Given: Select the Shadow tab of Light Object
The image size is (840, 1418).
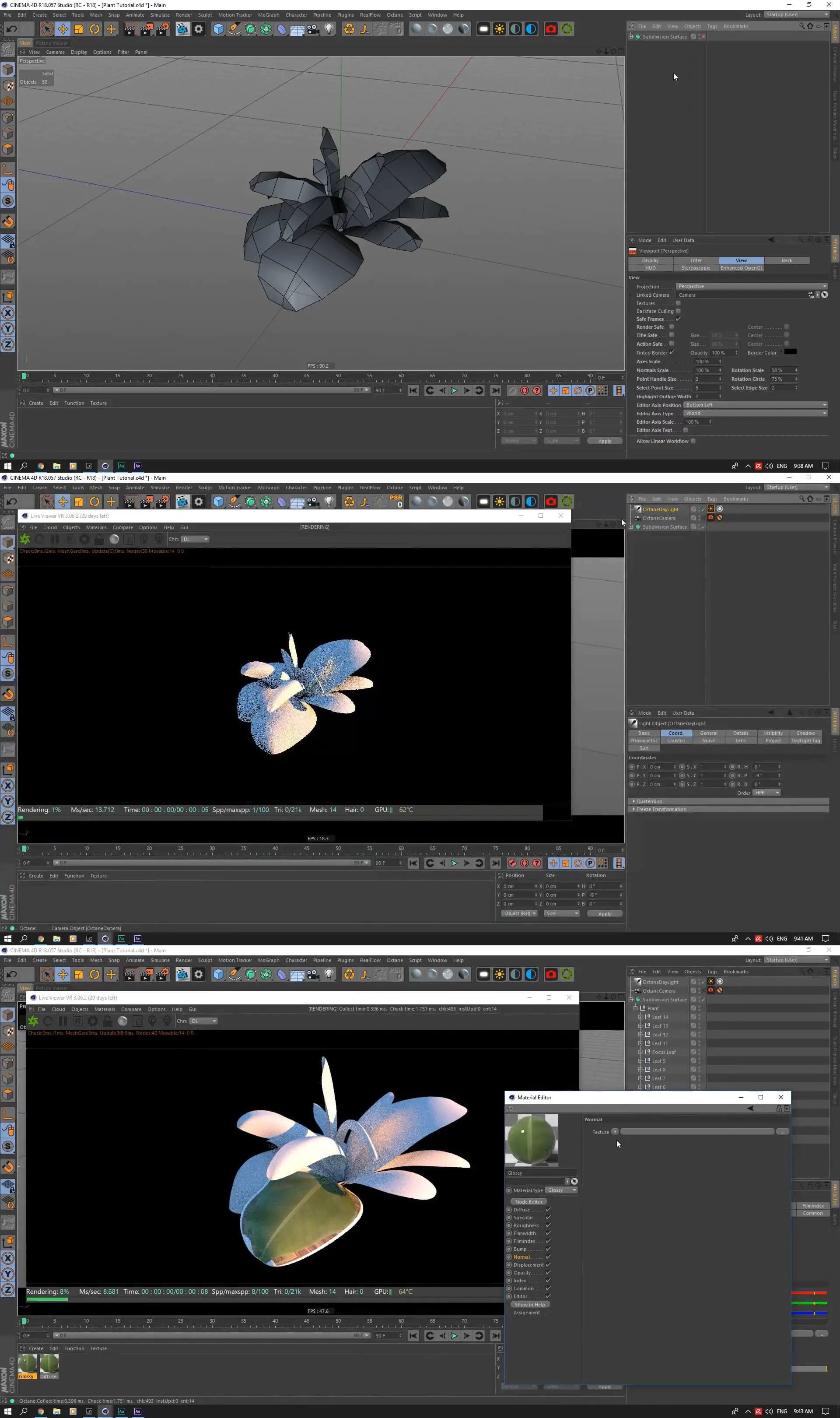Looking at the screenshot, I should tap(805, 733).
